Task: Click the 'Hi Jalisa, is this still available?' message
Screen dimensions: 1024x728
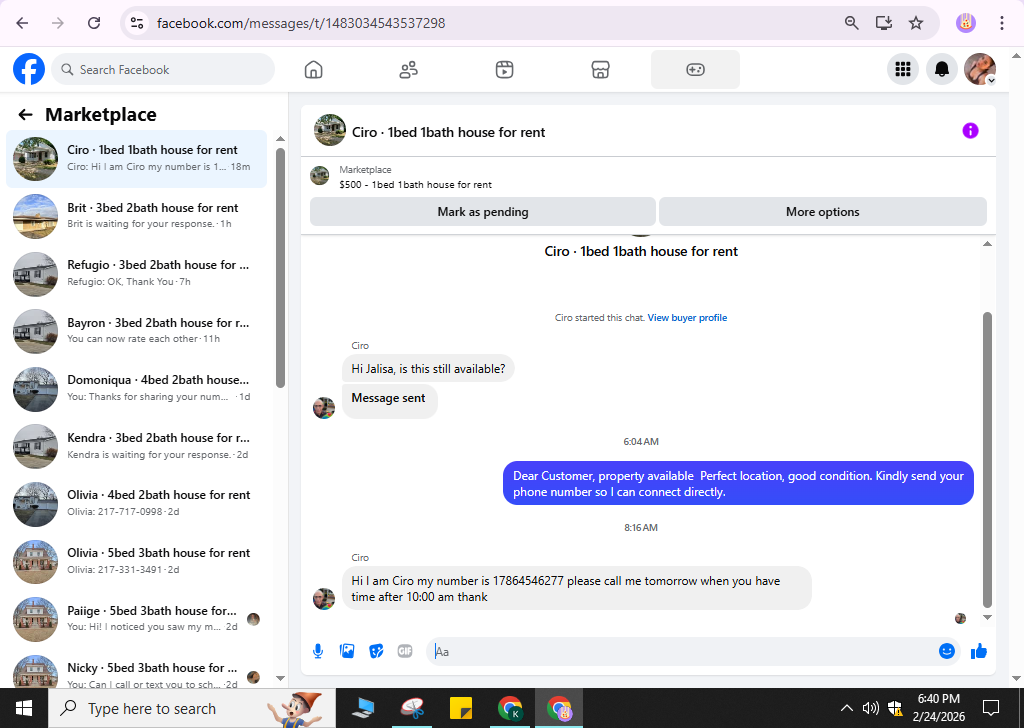Action: (x=428, y=369)
